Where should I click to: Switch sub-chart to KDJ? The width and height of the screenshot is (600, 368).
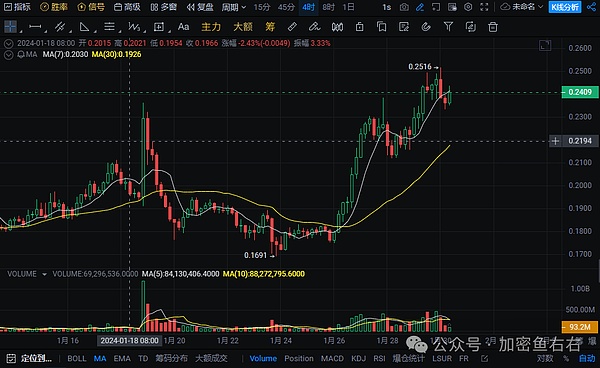tap(359, 358)
